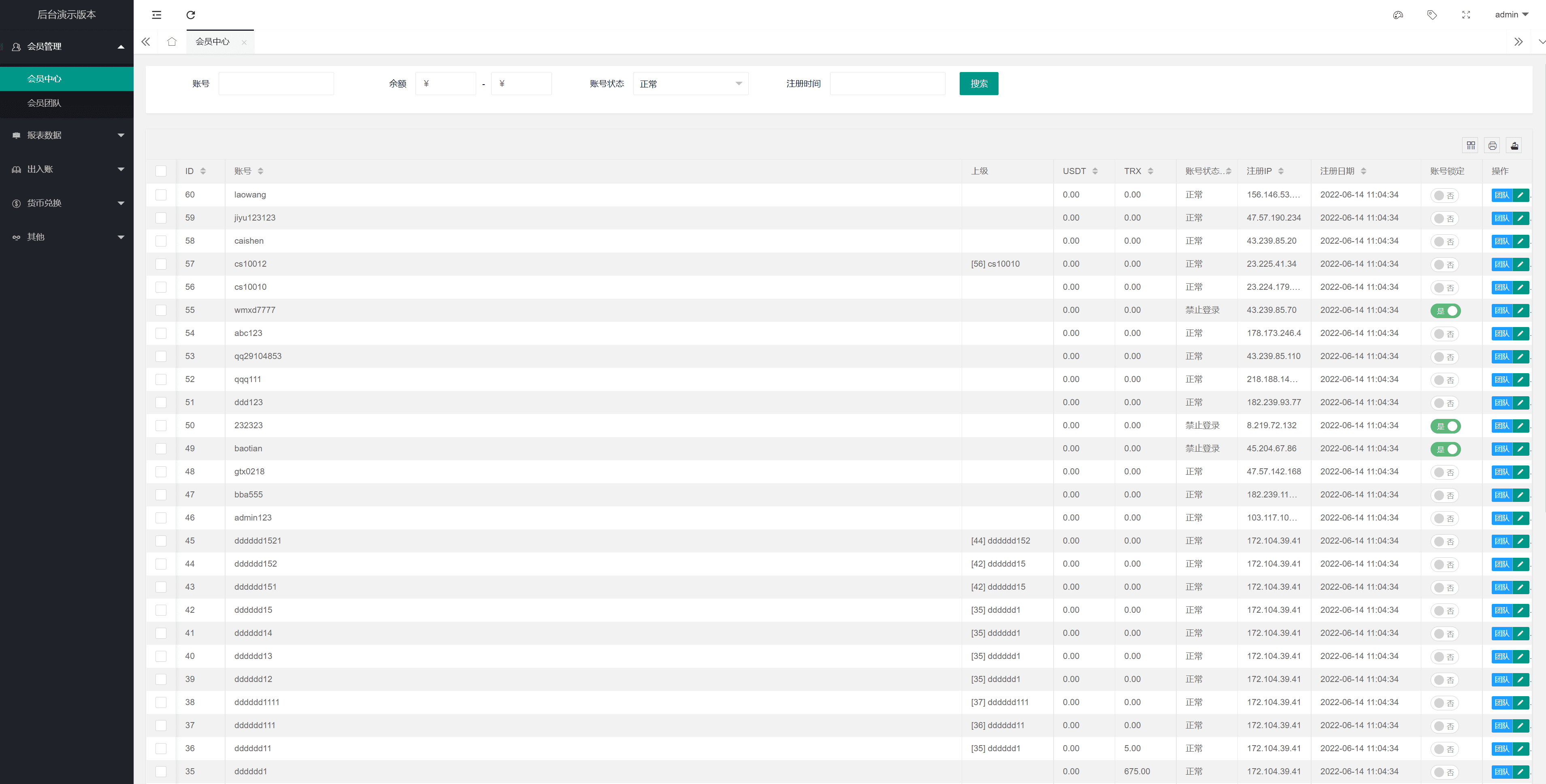Click the export table icon
This screenshot has height=784, width=1546.
[1514, 146]
